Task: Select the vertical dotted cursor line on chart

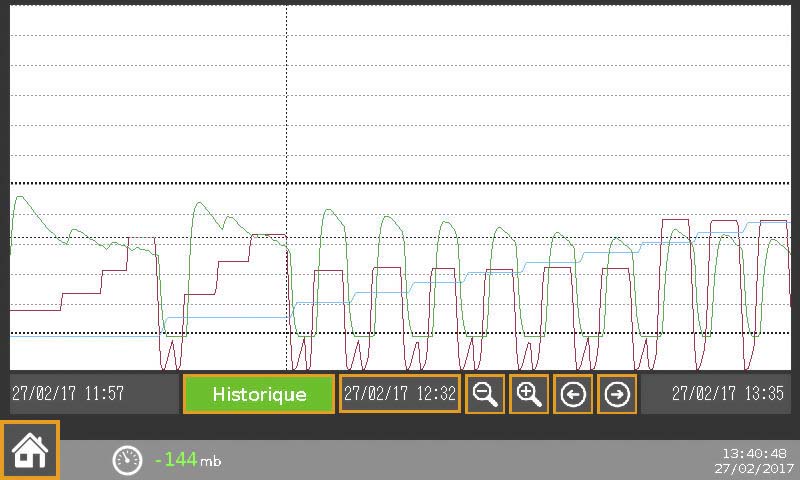Action: [287, 100]
